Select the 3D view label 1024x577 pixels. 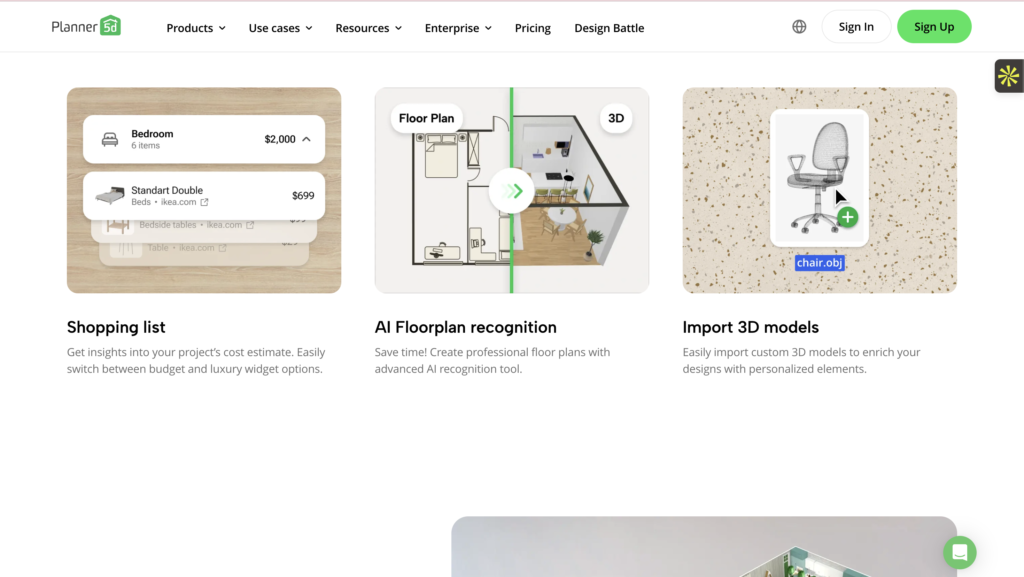coord(616,118)
